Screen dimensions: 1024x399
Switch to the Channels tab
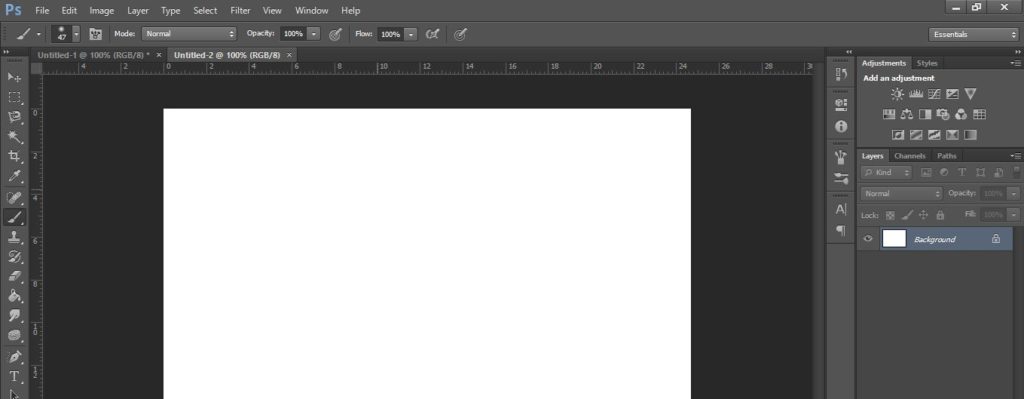point(910,156)
